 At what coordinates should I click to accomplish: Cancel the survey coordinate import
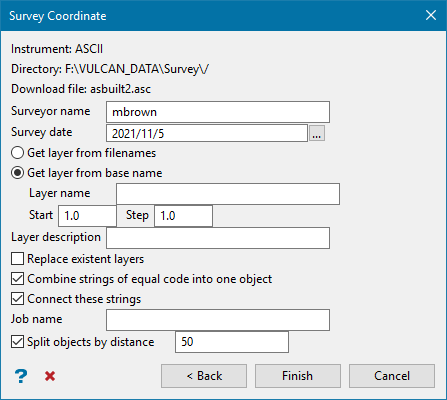point(392,376)
